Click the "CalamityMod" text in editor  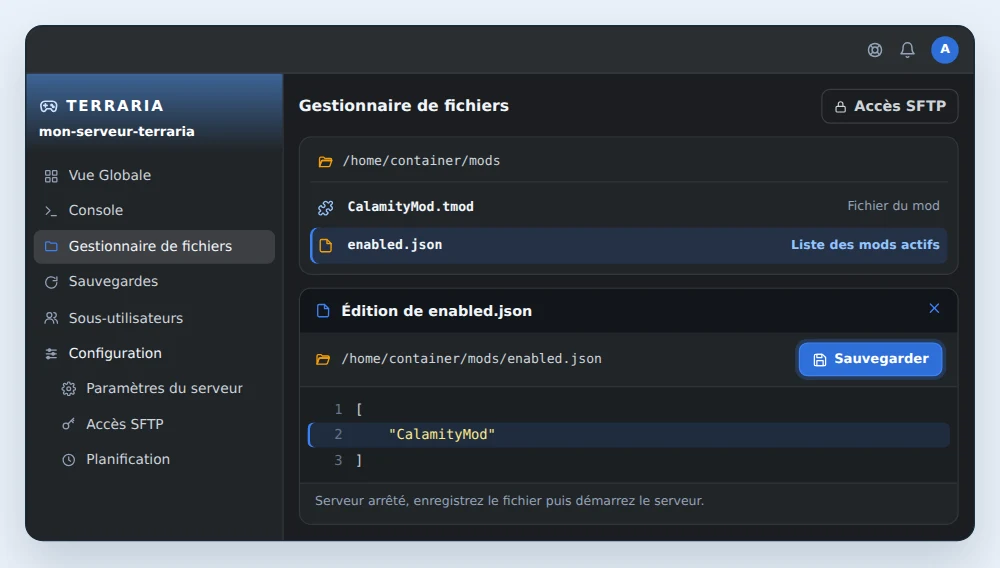pyautogui.click(x=442, y=435)
